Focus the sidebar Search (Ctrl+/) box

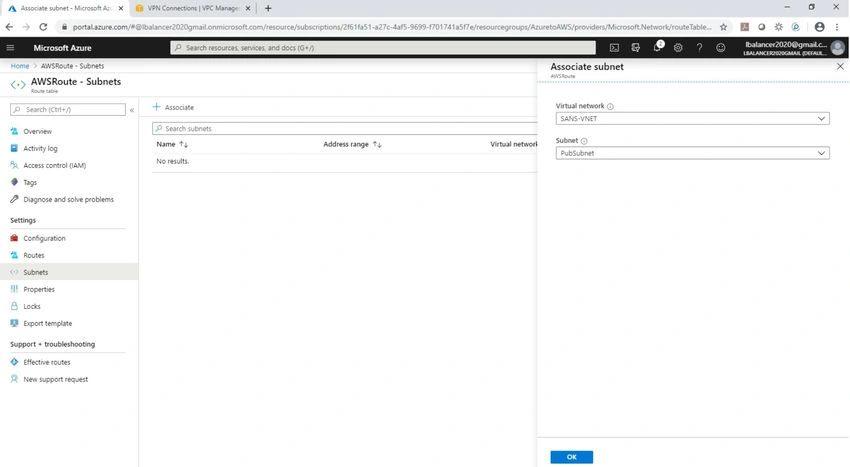tap(68, 110)
